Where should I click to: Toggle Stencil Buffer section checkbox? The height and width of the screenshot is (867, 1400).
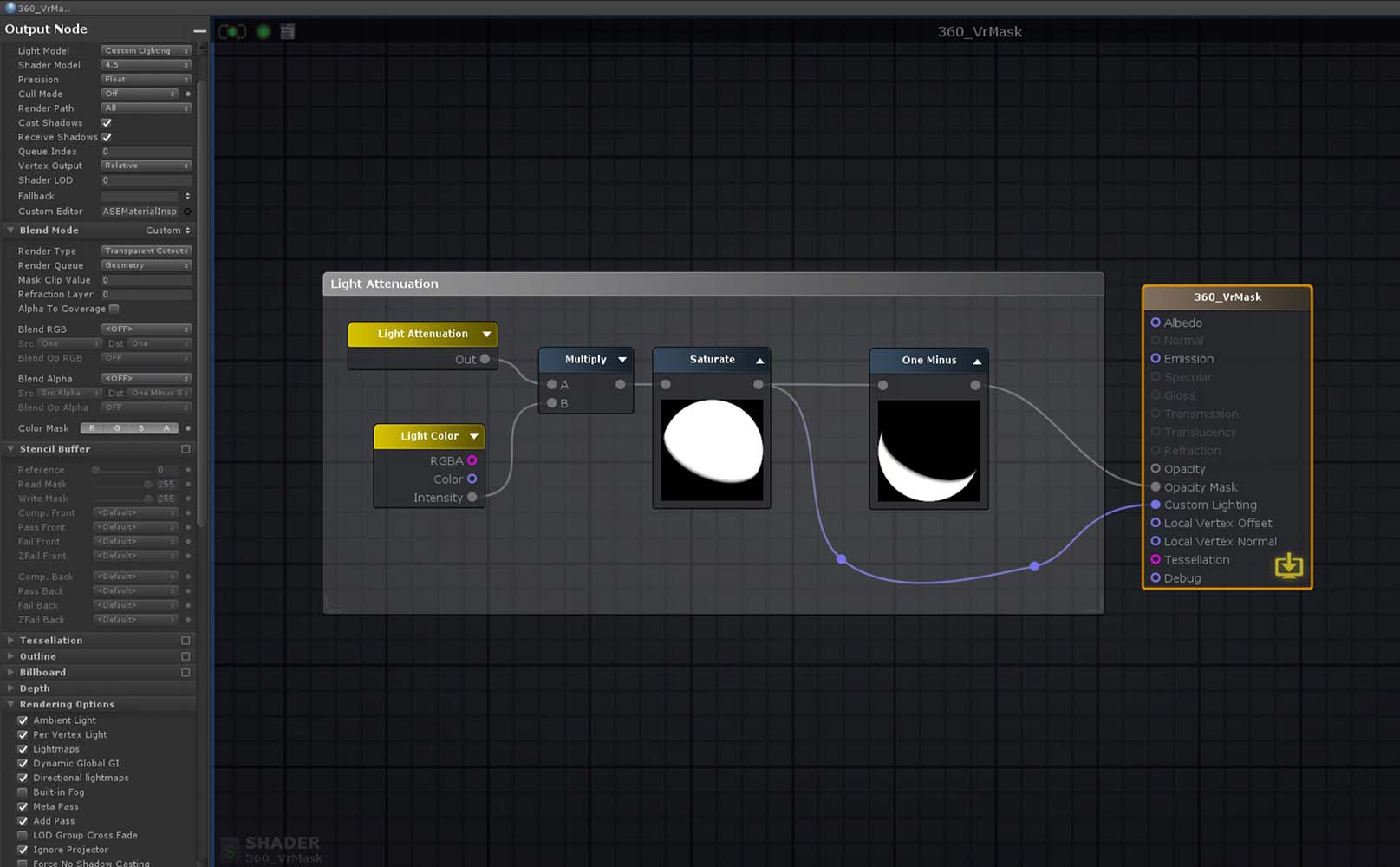[x=186, y=449]
